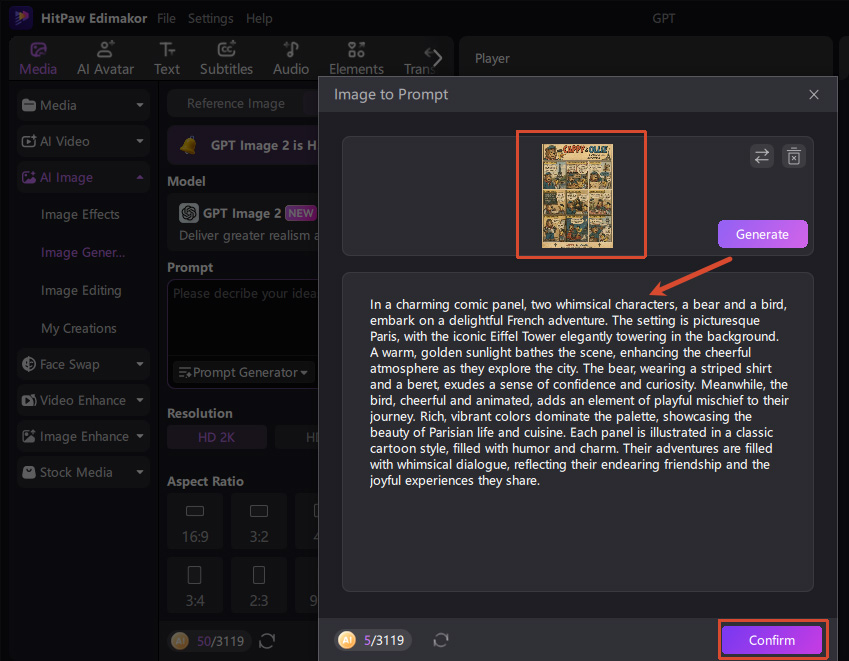Viewport: 849px width, 661px height.
Task: Click the Reference Image tab
Action: coord(236,103)
